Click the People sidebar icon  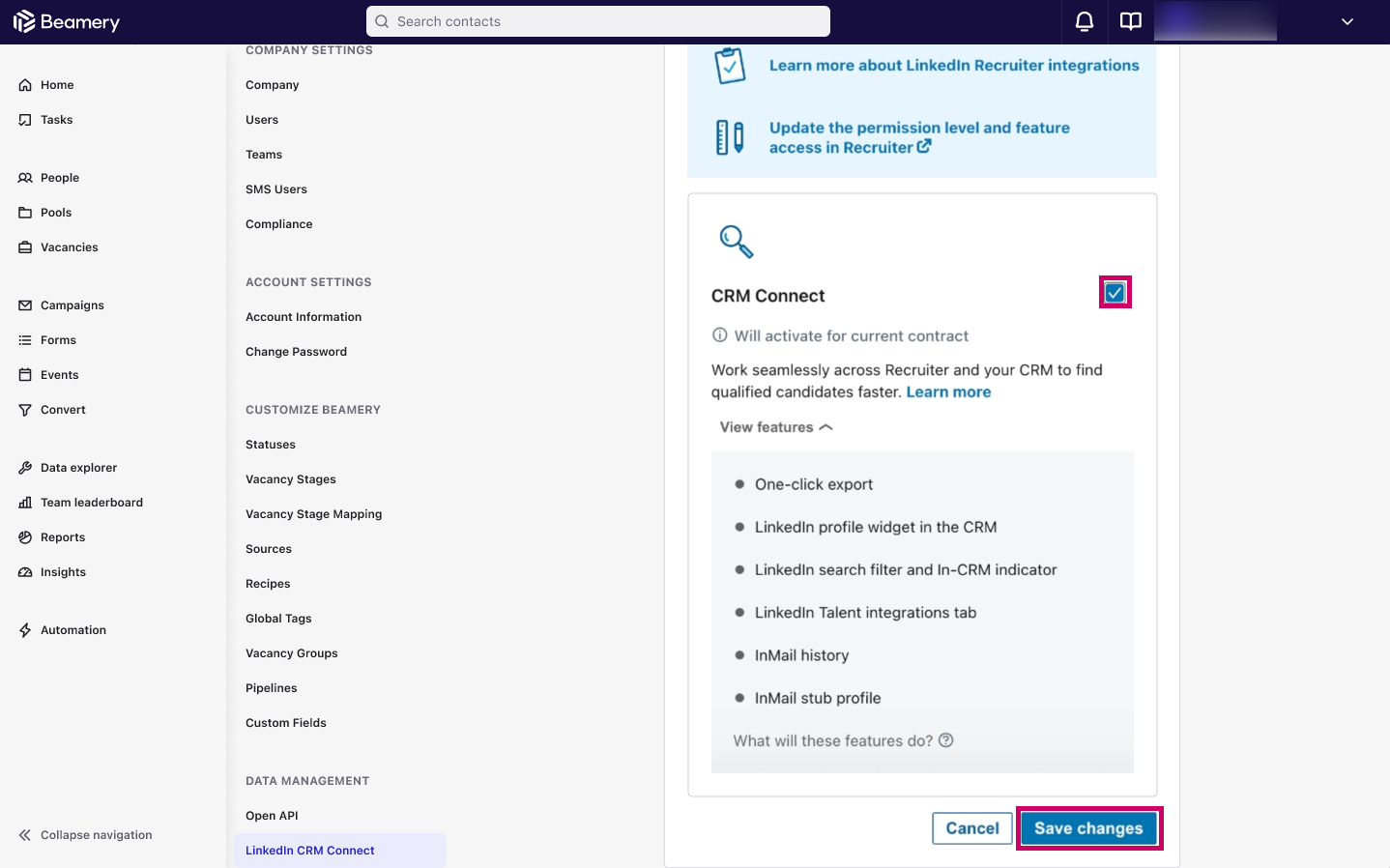point(25,178)
